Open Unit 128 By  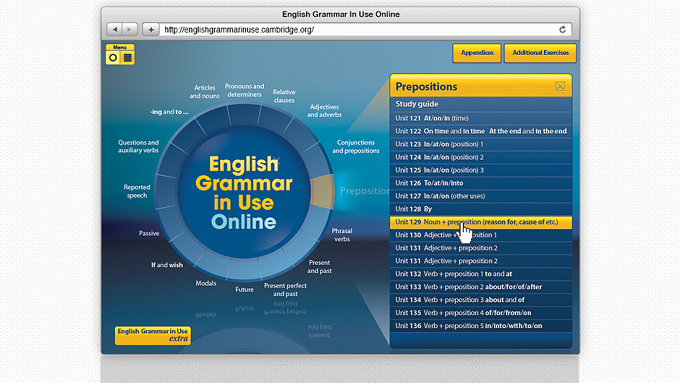click(x=481, y=209)
